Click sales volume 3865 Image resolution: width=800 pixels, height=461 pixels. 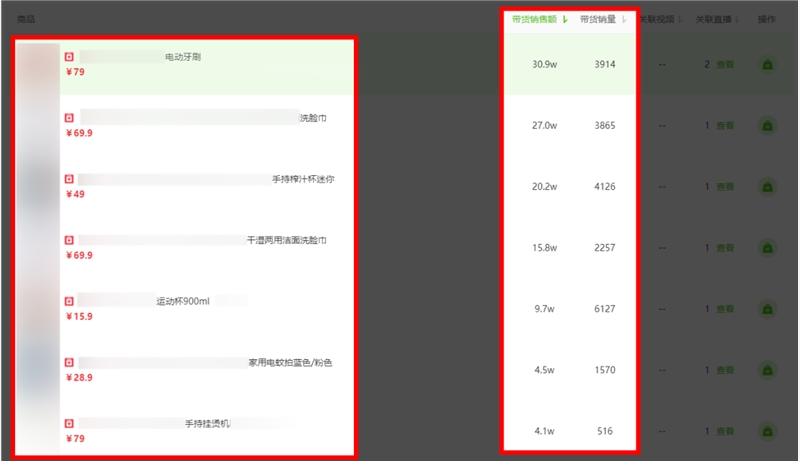point(605,126)
